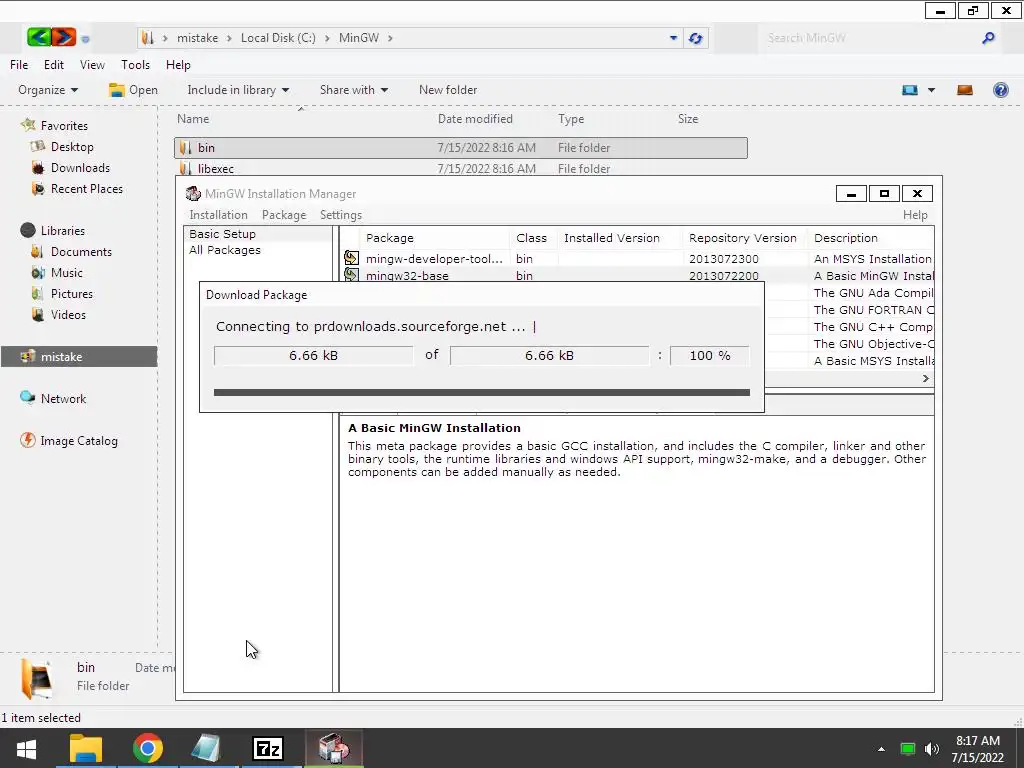This screenshot has width=1024, height=768.
Task: Sort by Name column header
Action: (x=193, y=119)
